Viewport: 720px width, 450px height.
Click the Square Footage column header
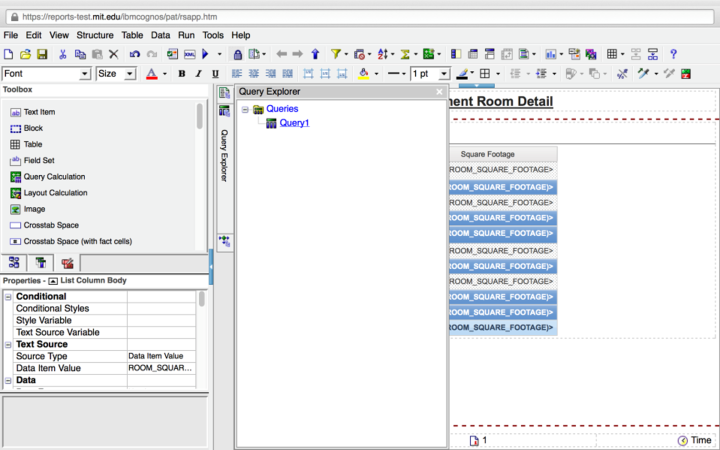487,154
